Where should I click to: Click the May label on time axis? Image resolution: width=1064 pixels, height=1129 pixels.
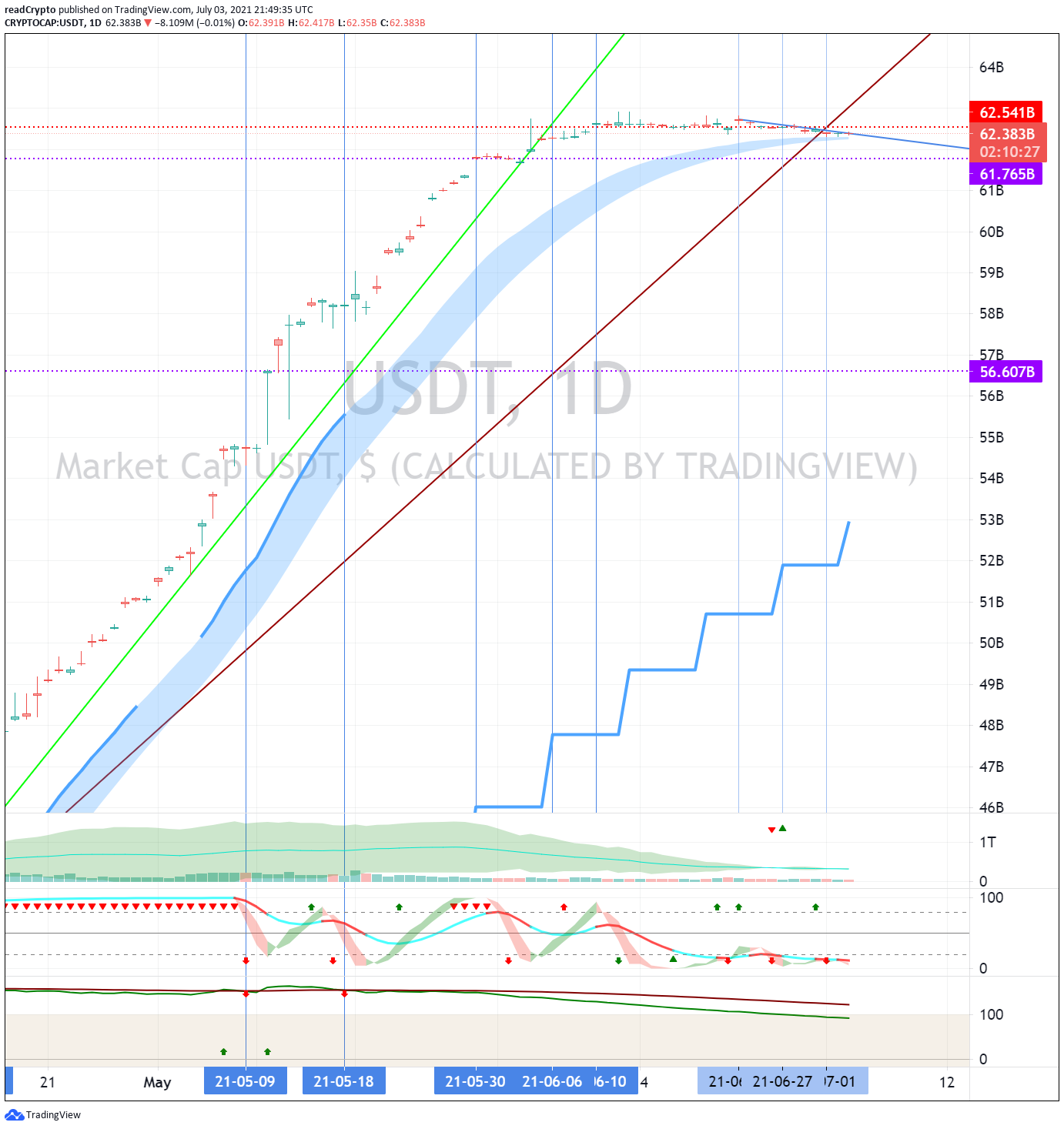pos(157,1082)
